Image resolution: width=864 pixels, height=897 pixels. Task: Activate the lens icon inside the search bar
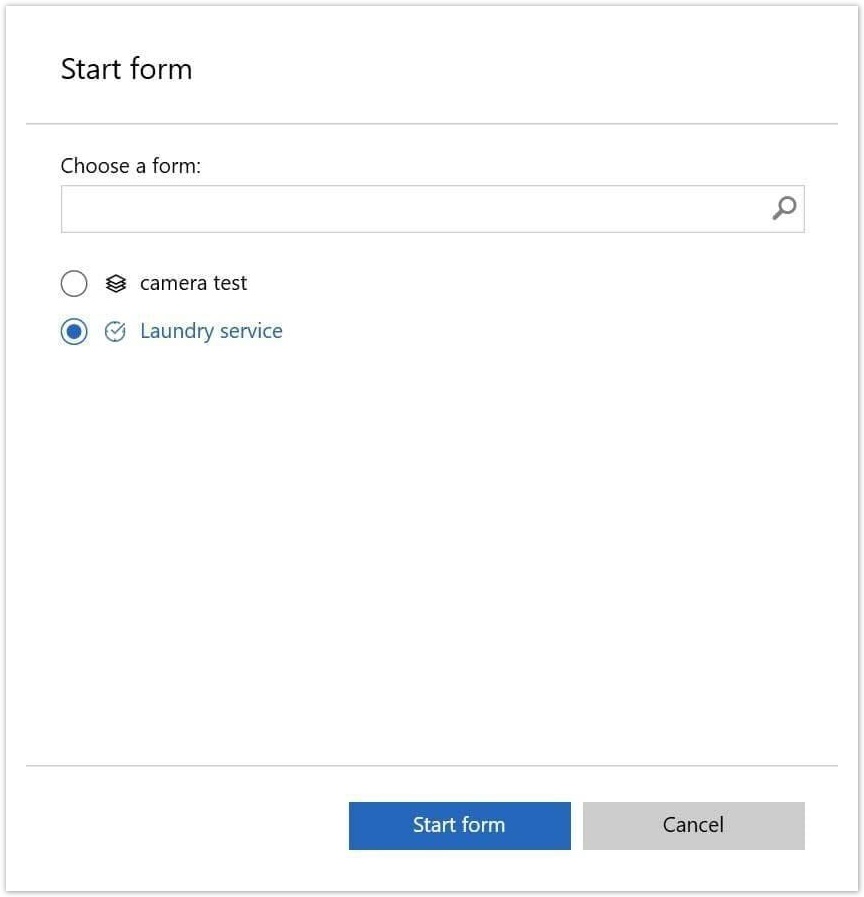tap(784, 209)
